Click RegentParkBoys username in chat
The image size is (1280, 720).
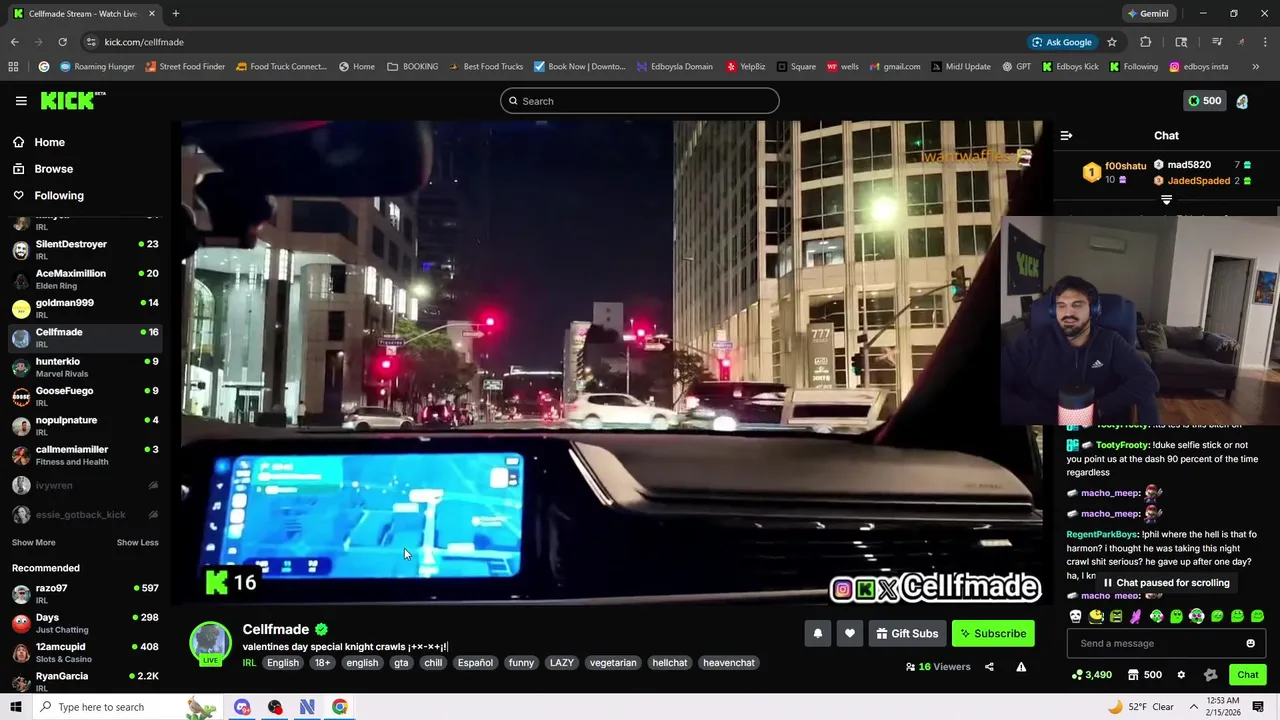1102,535
